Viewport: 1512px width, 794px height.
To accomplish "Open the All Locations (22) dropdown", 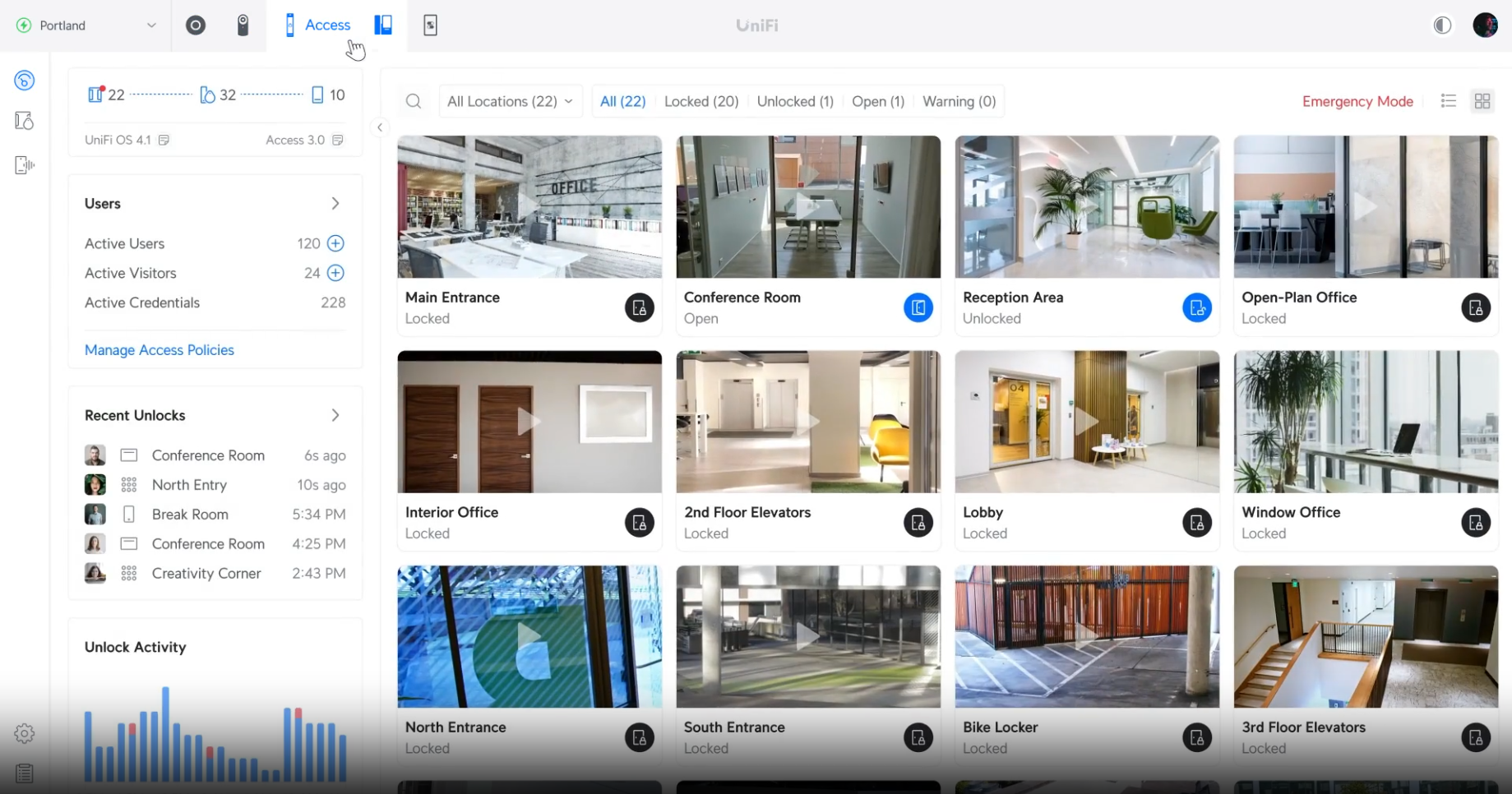I will 511,101.
